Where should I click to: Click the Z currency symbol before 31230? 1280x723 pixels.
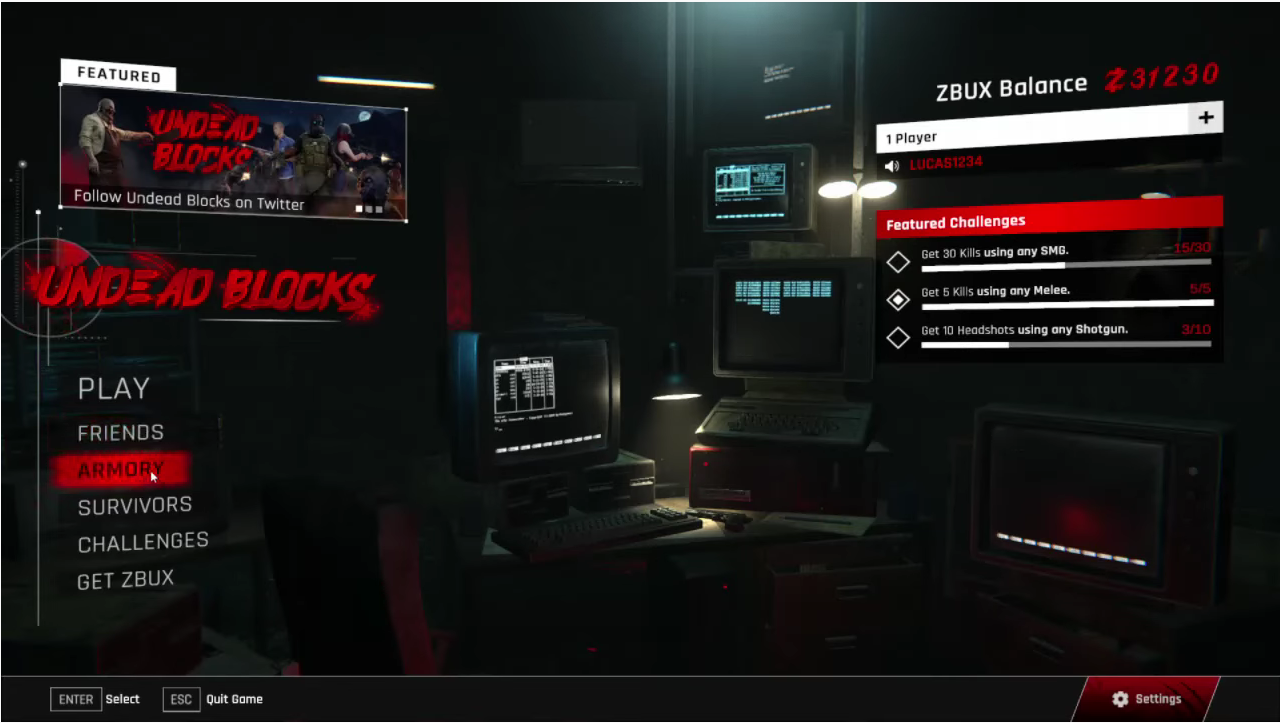[1115, 80]
